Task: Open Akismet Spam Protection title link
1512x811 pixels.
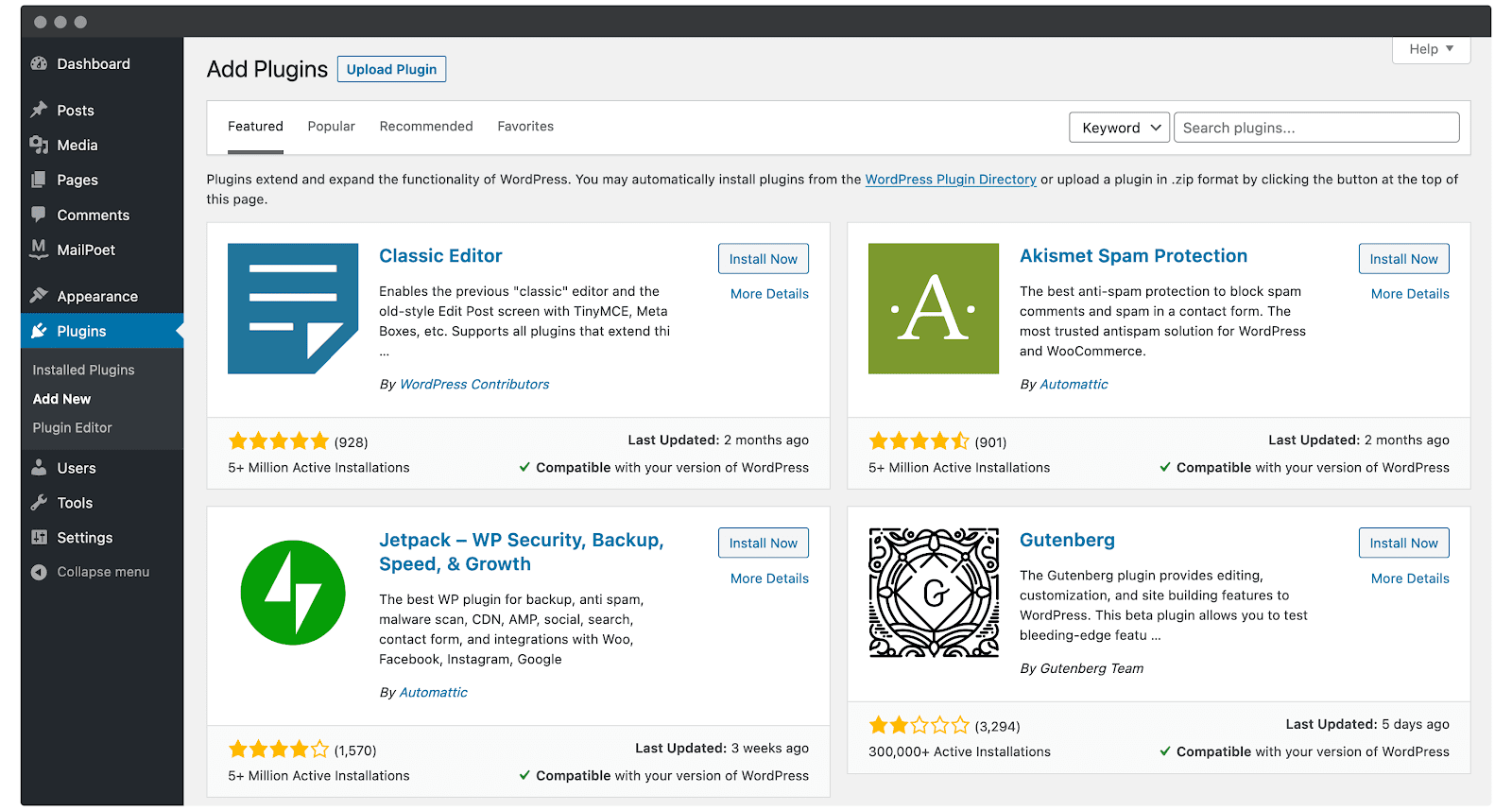Action: pyautogui.click(x=1133, y=255)
